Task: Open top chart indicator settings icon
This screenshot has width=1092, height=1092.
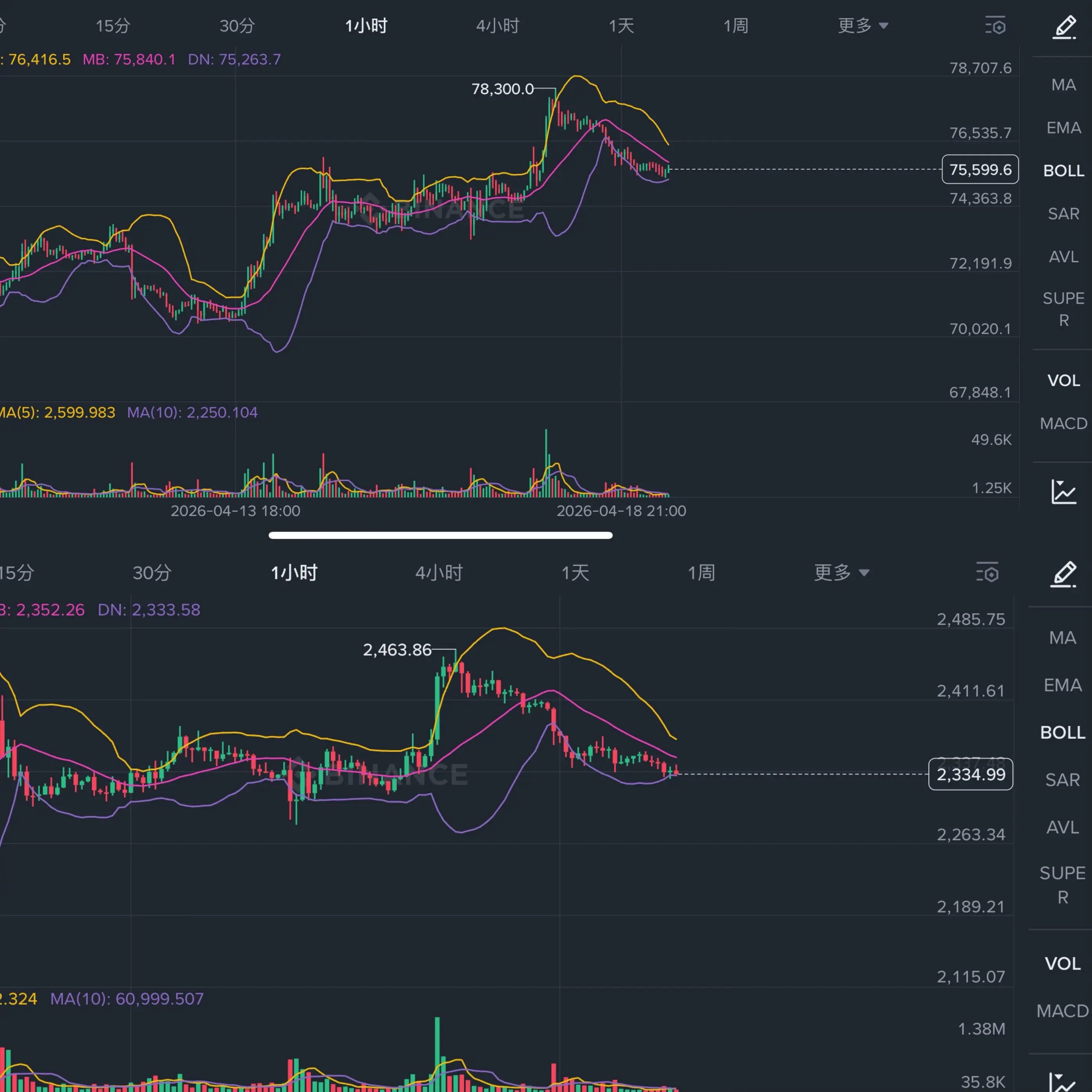Action: tap(995, 26)
